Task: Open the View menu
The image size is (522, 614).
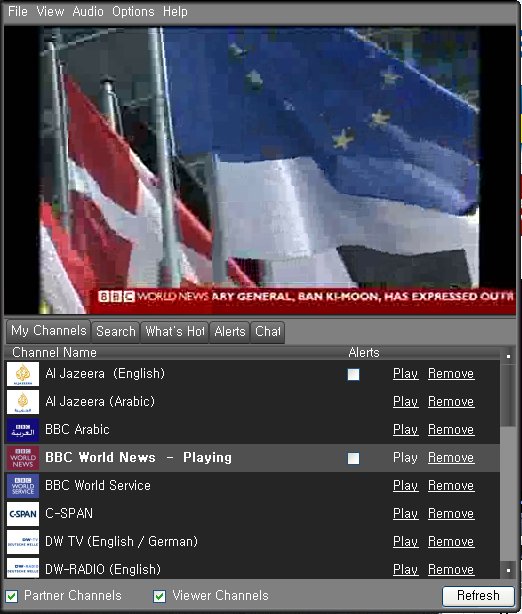Action: tap(50, 12)
